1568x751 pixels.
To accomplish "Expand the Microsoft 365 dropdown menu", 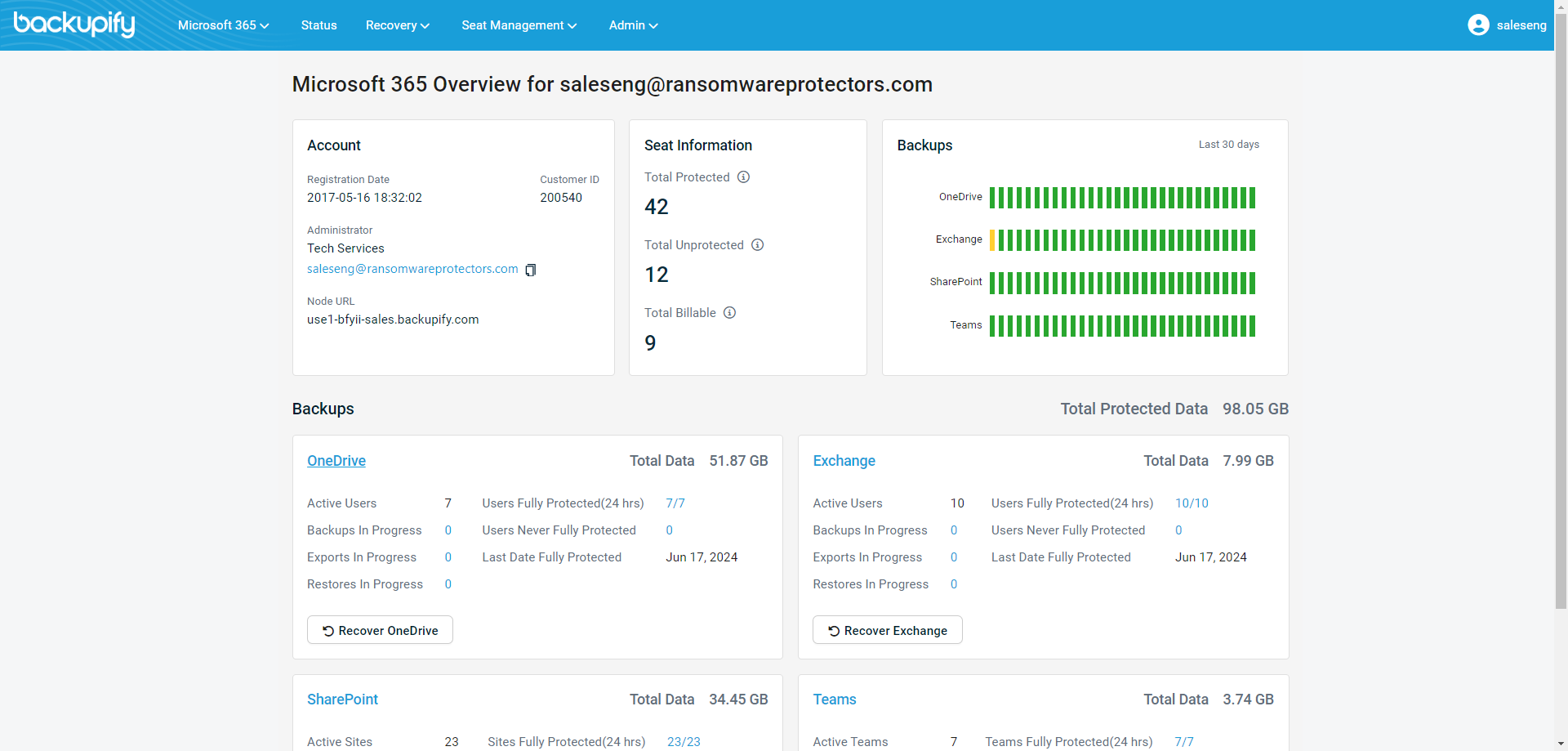I will pyautogui.click(x=223, y=25).
